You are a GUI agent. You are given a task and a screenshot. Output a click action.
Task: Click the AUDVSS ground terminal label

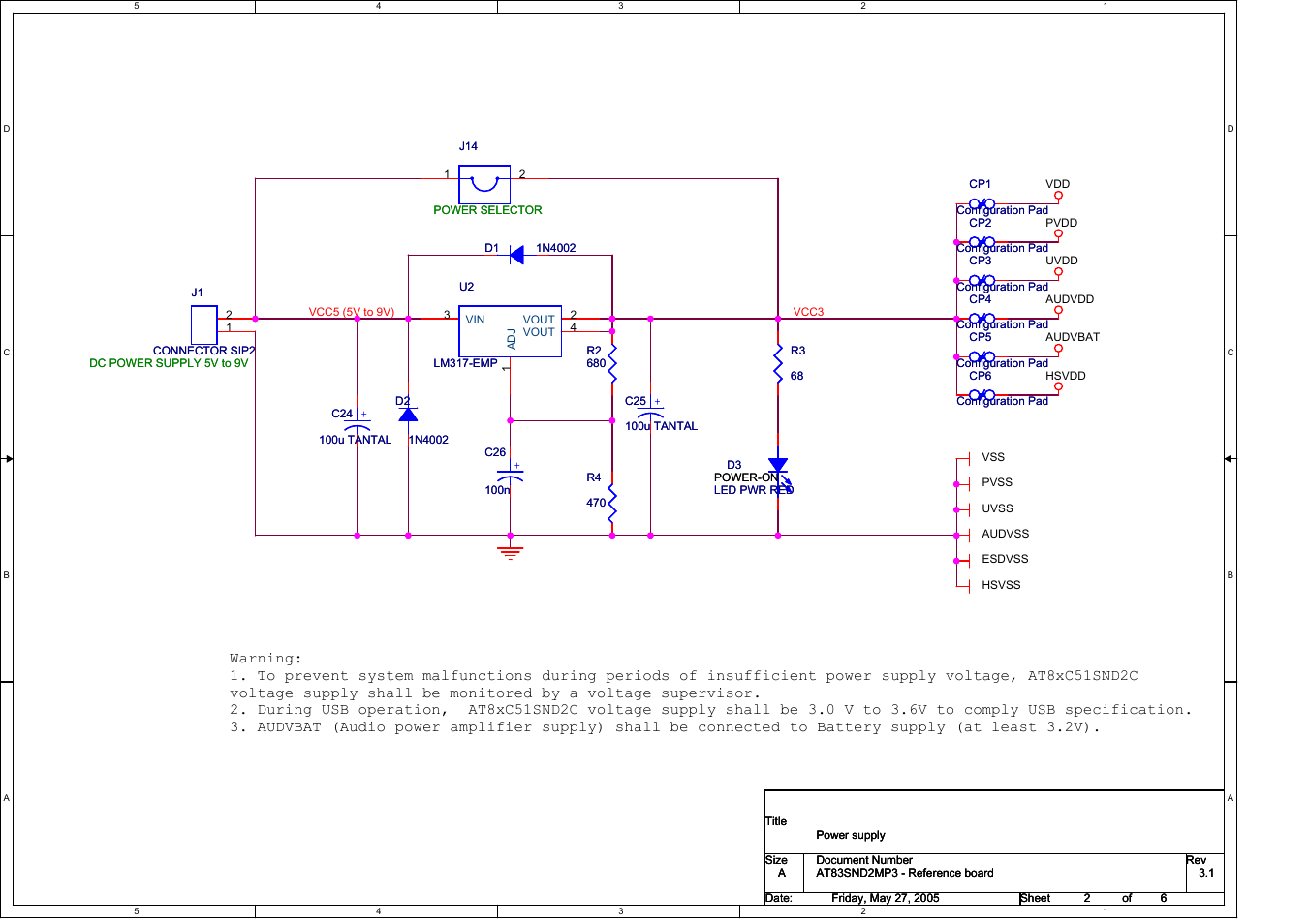point(1006,534)
